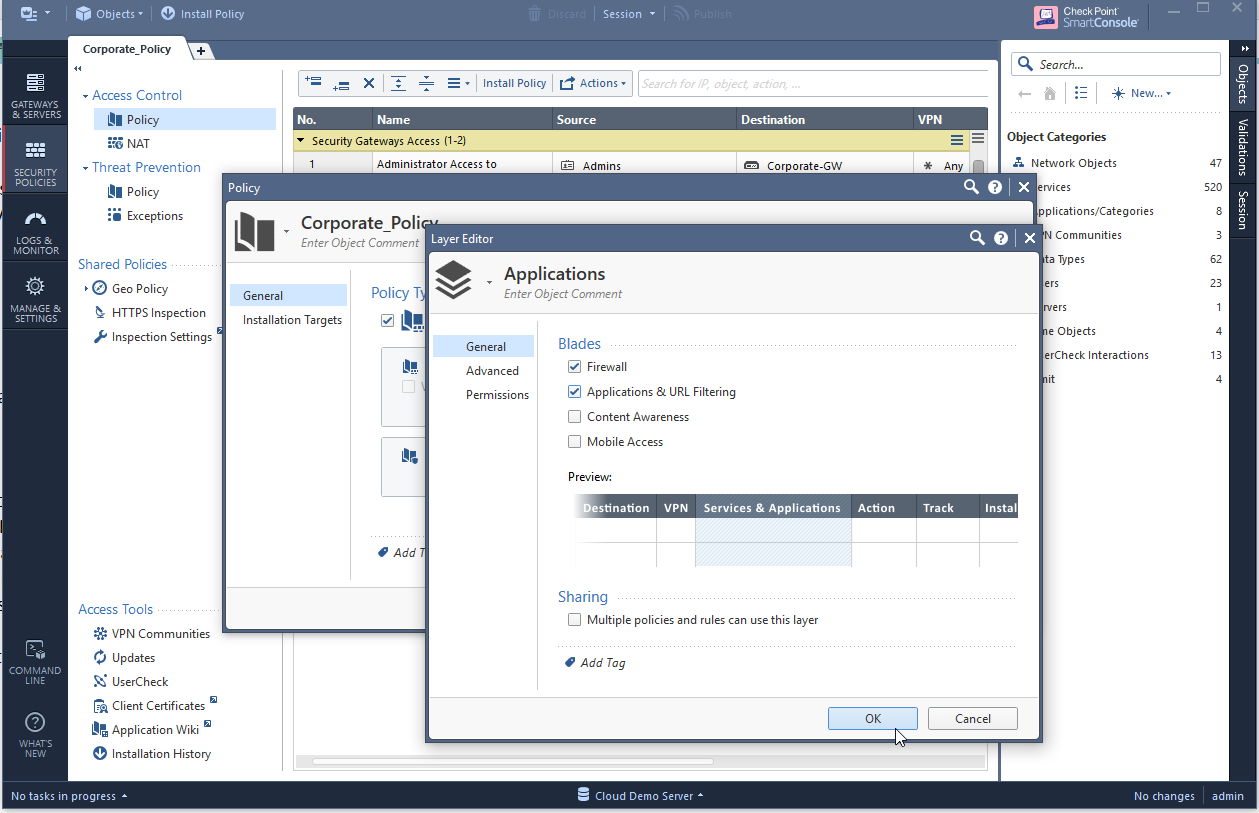
Task: Open the Command Line panel
Action: (35, 662)
